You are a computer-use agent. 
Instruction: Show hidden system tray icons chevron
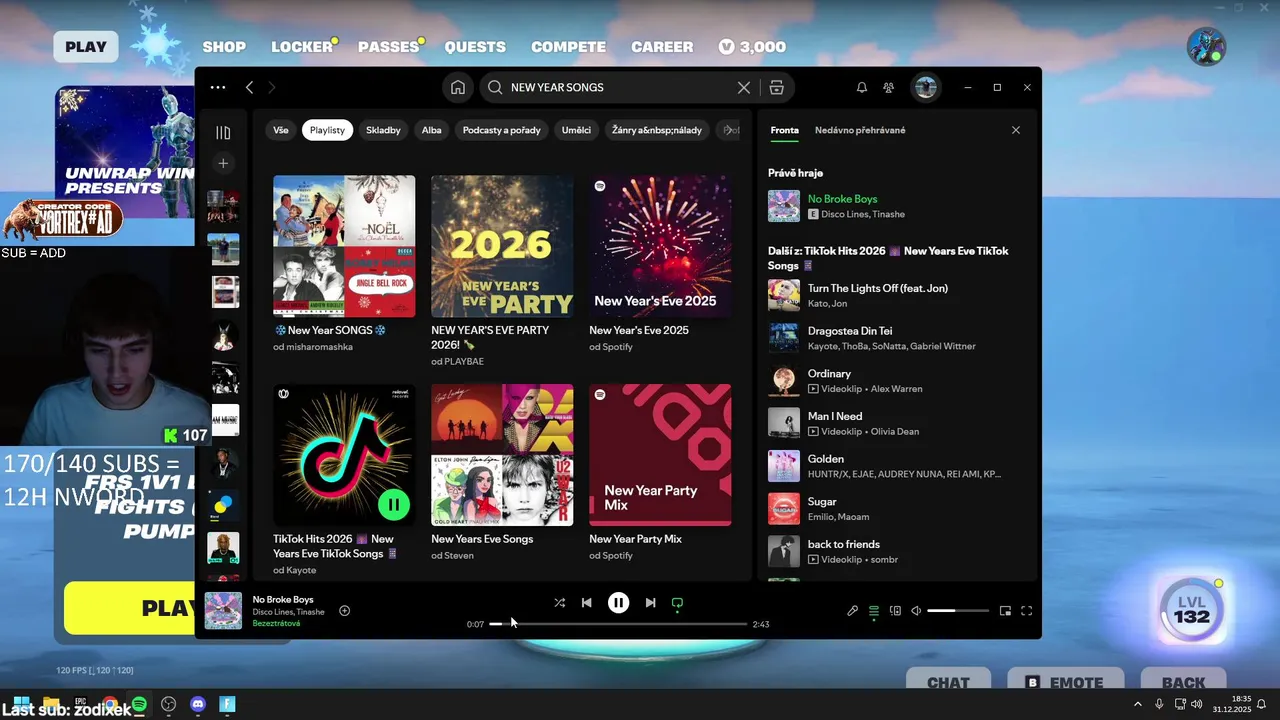1137,704
